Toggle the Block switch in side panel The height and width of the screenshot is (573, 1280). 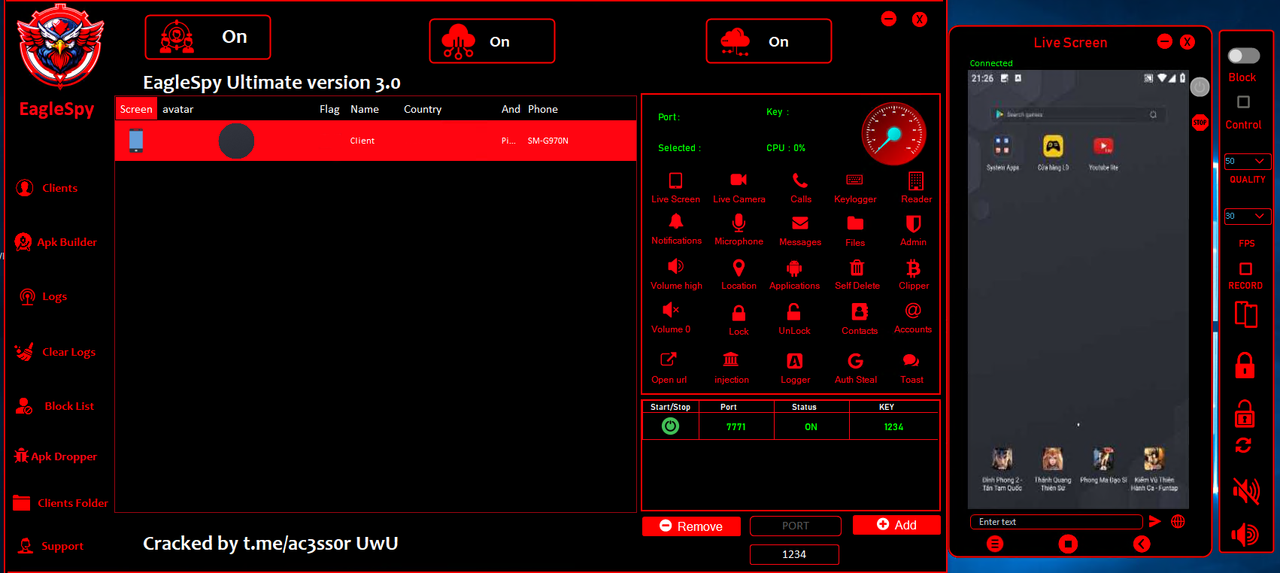pos(1243,56)
